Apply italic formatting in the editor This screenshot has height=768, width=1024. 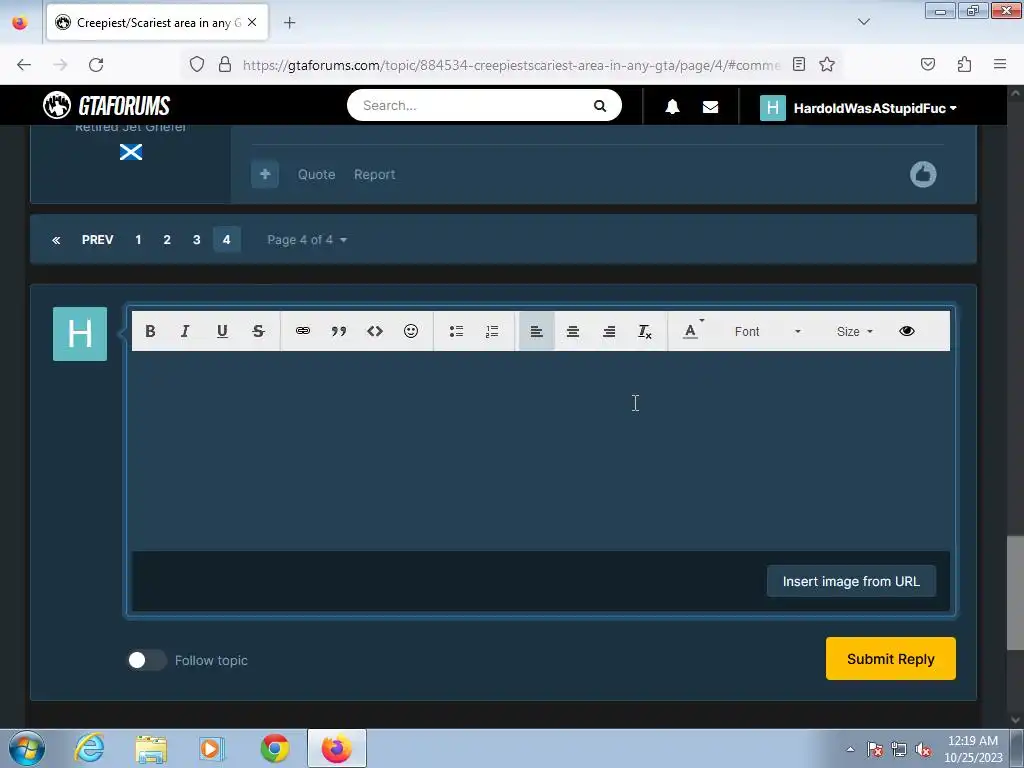tap(185, 331)
